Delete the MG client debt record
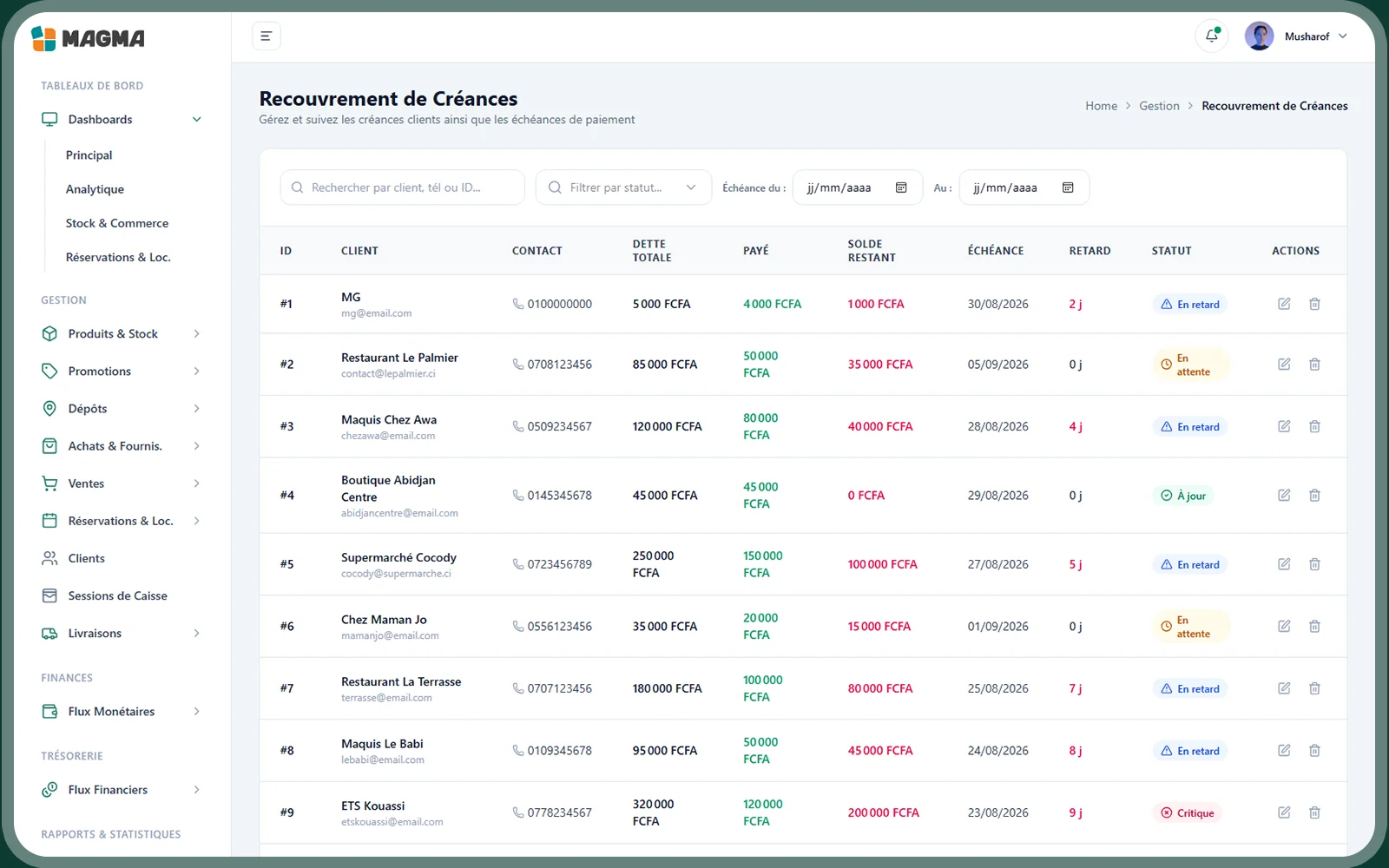 tap(1314, 304)
